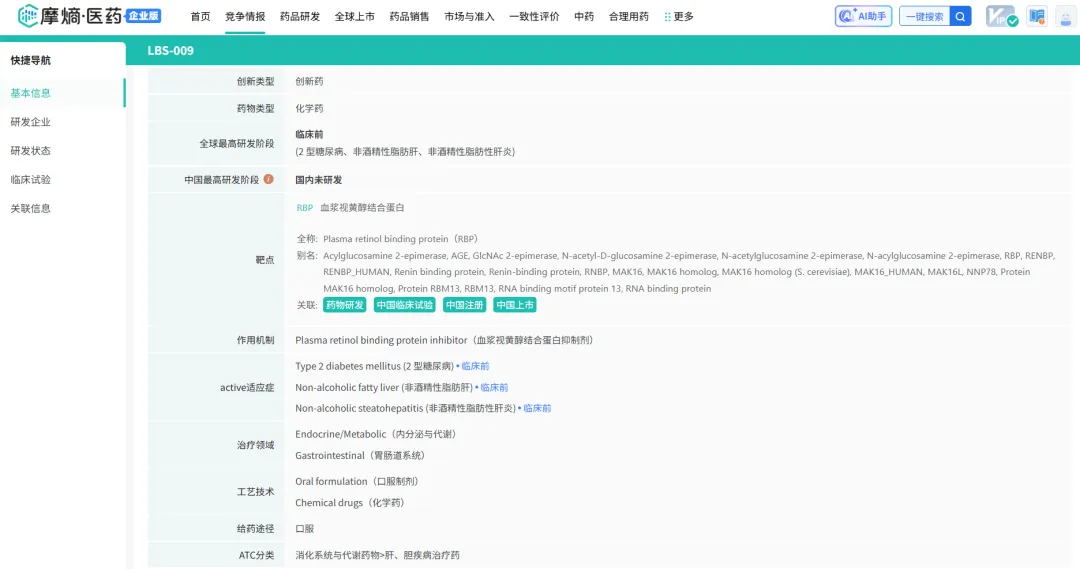Click the 一键搜索 search field
Image resolution: width=1080 pixels, height=569 pixels.
point(923,17)
